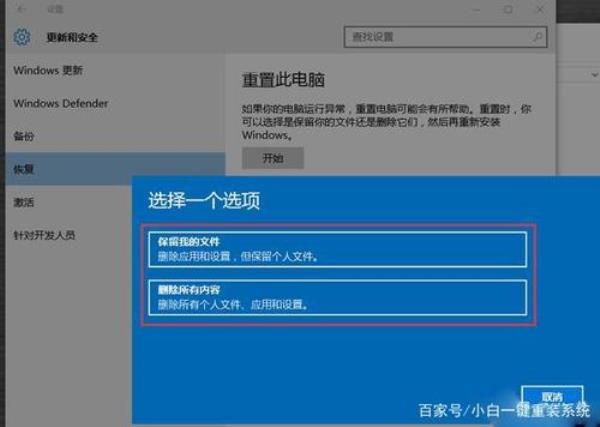The height and width of the screenshot is (427, 600).
Task: Click the 开始 button under 重置此电脑
Action: coord(273,158)
